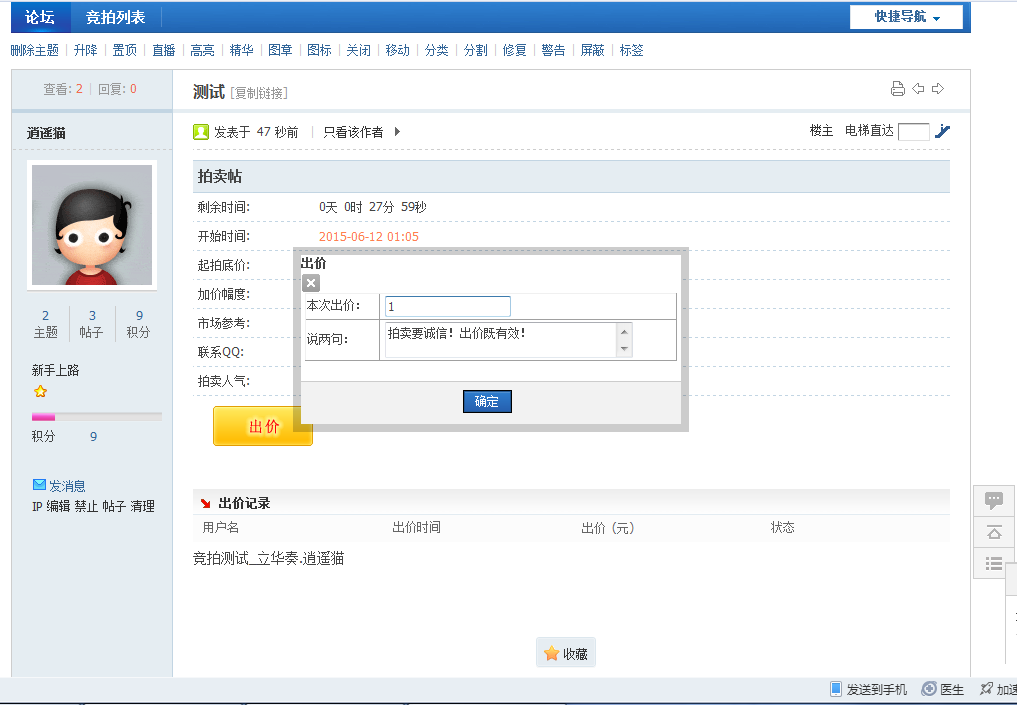Focus the 本次出价 input field

tap(448, 306)
